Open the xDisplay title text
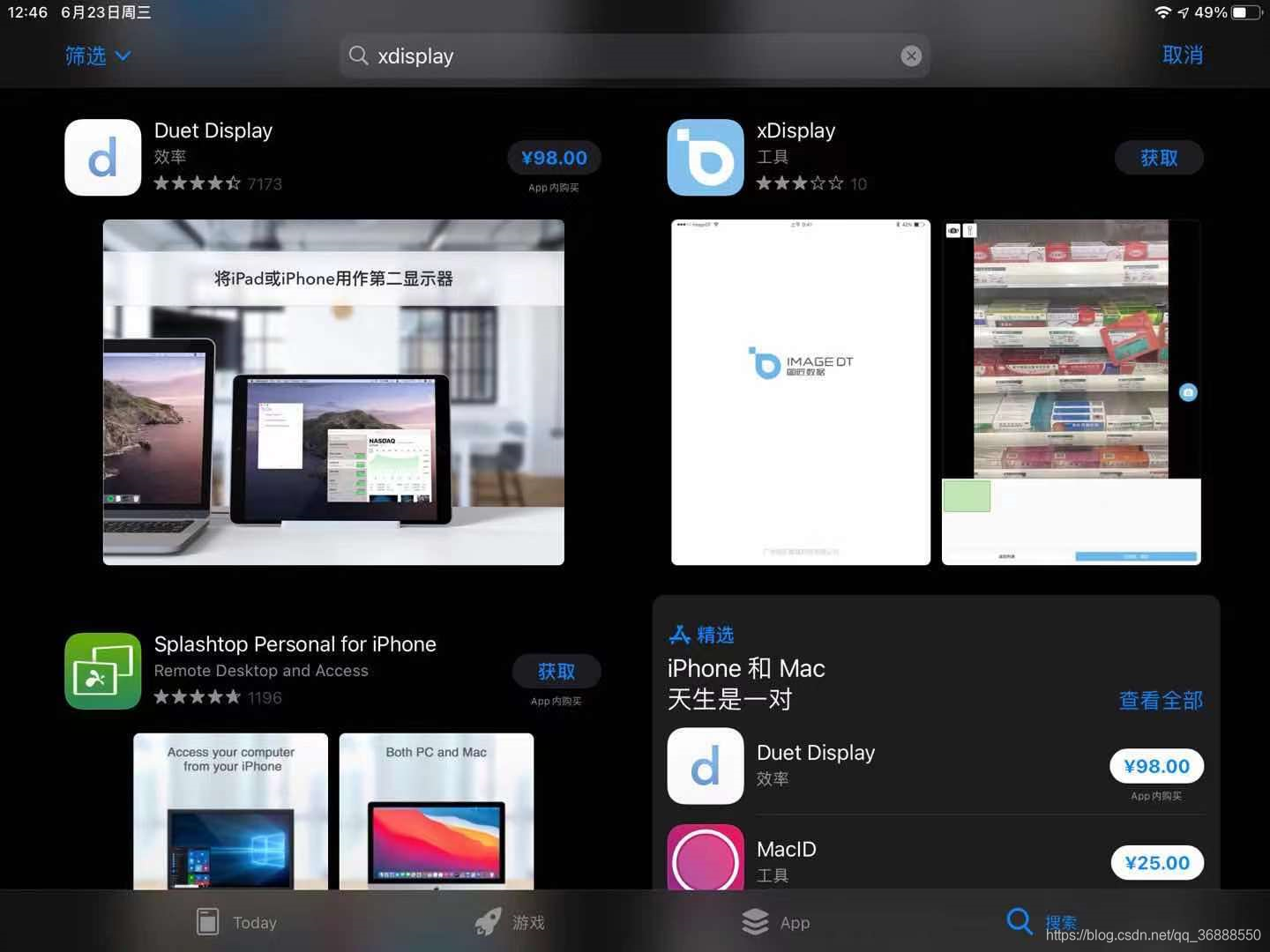Image resolution: width=1270 pixels, height=952 pixels. pos(796,130)
